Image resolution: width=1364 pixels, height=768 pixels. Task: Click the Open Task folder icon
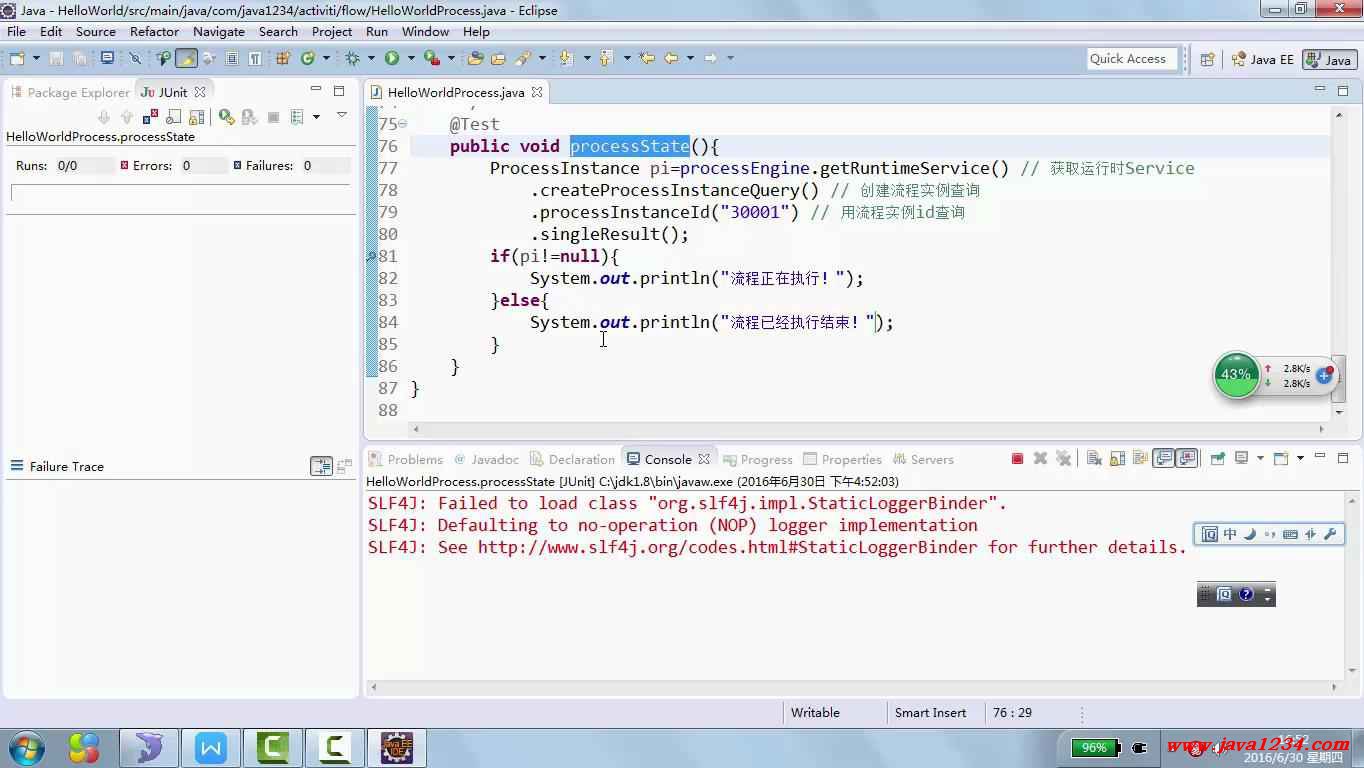click(498, 58)
